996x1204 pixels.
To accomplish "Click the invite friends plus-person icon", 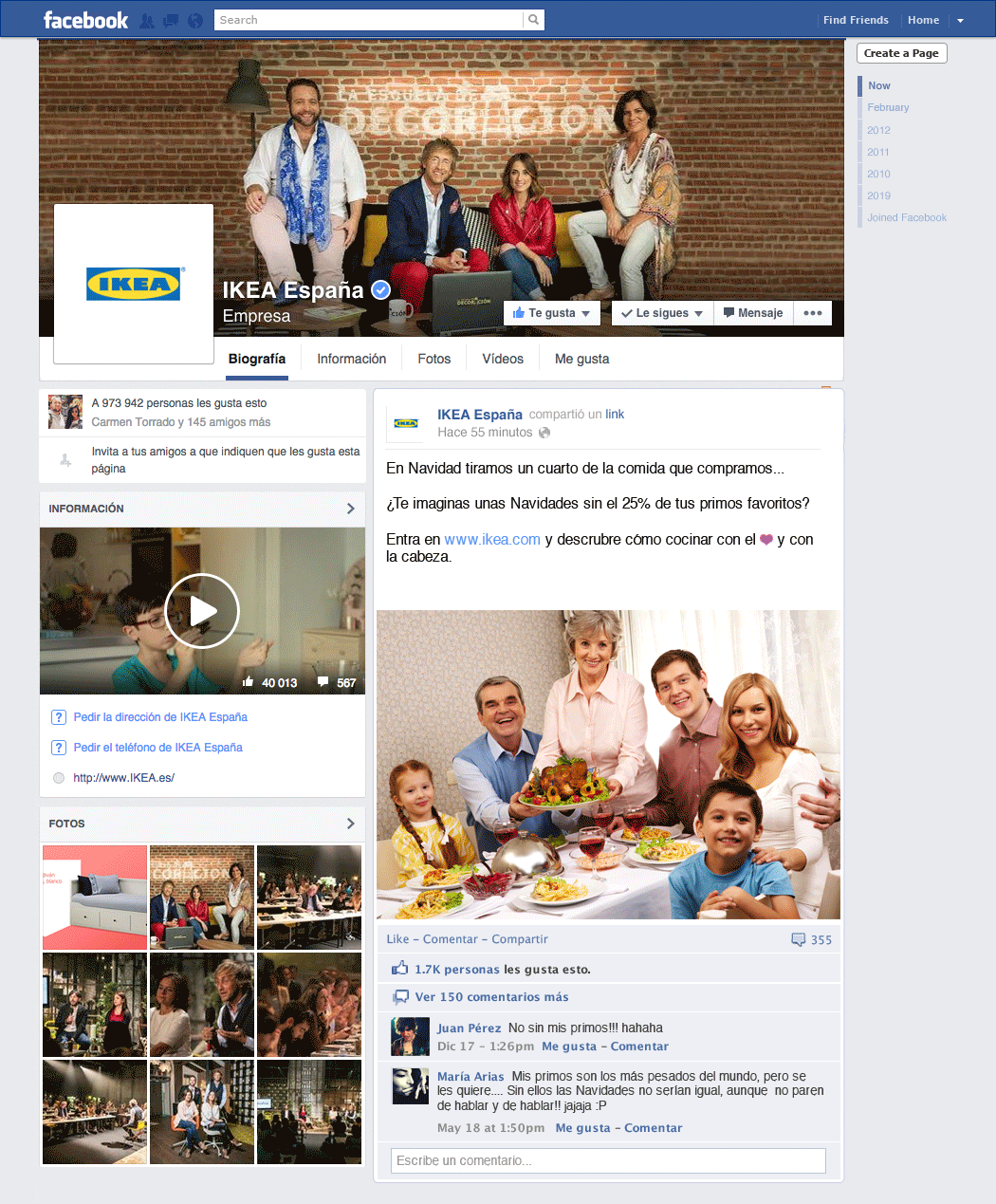I will (65, 460).
